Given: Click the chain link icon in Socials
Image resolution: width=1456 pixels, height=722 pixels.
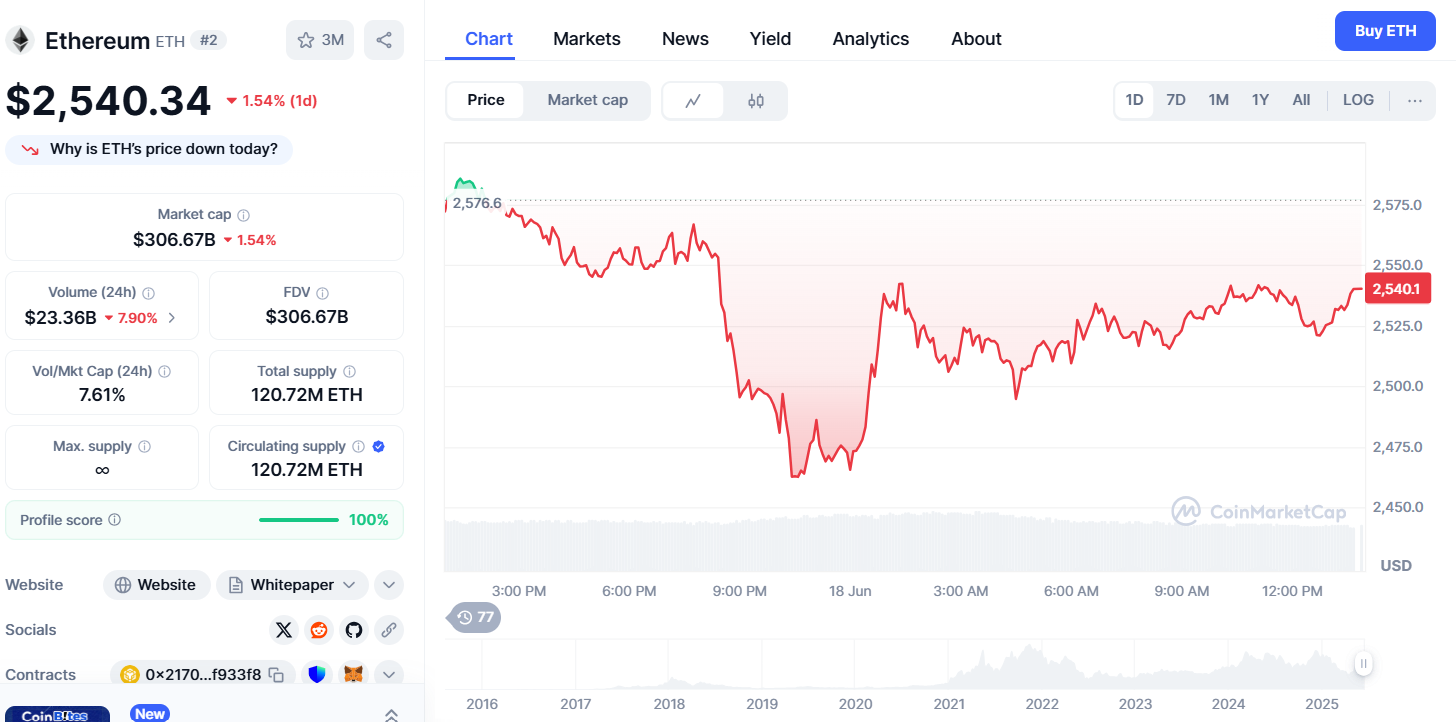Looking at the screenshot, I should (388, 630).
